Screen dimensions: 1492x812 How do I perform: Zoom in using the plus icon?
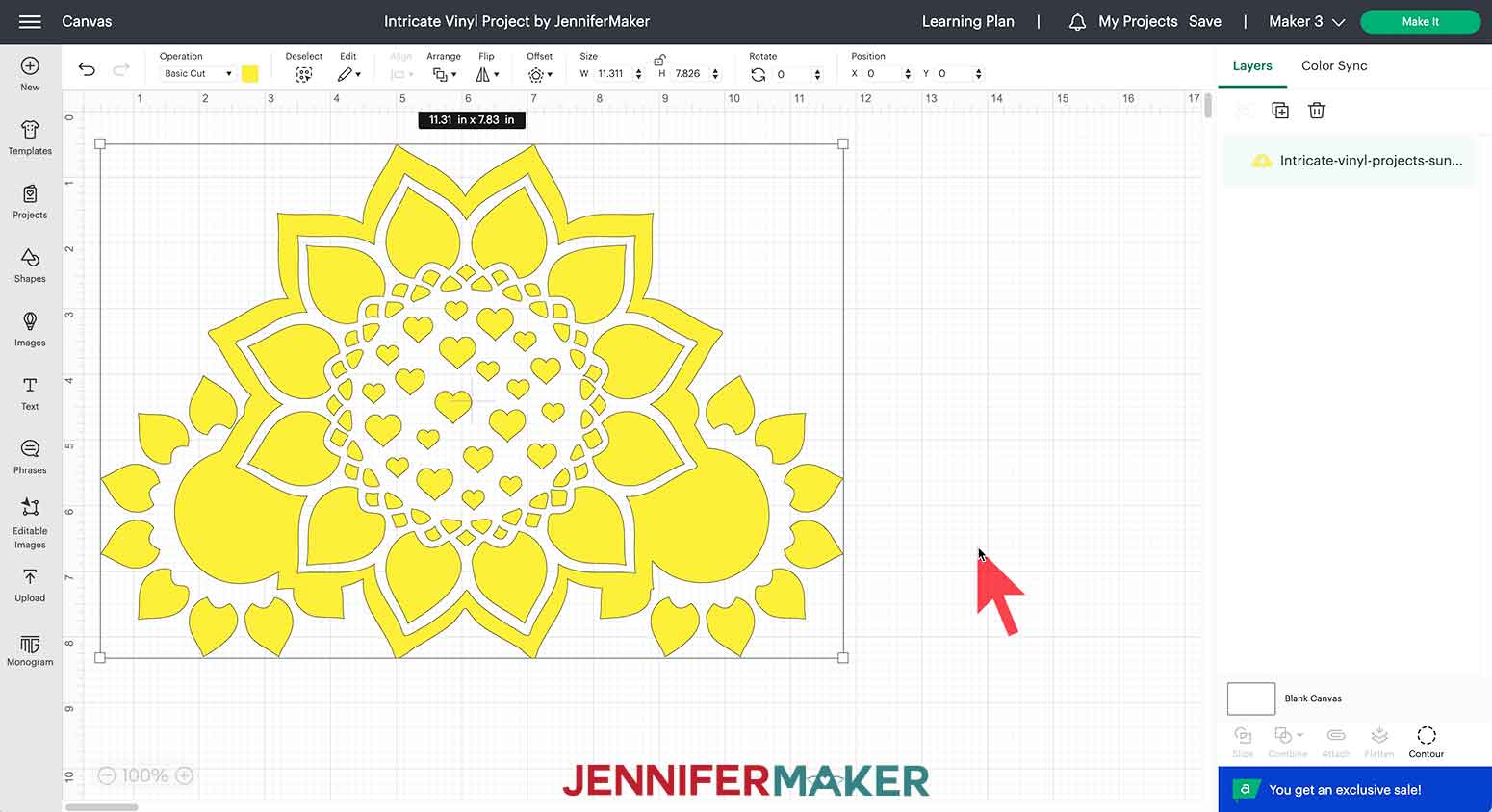pos(184,775)
